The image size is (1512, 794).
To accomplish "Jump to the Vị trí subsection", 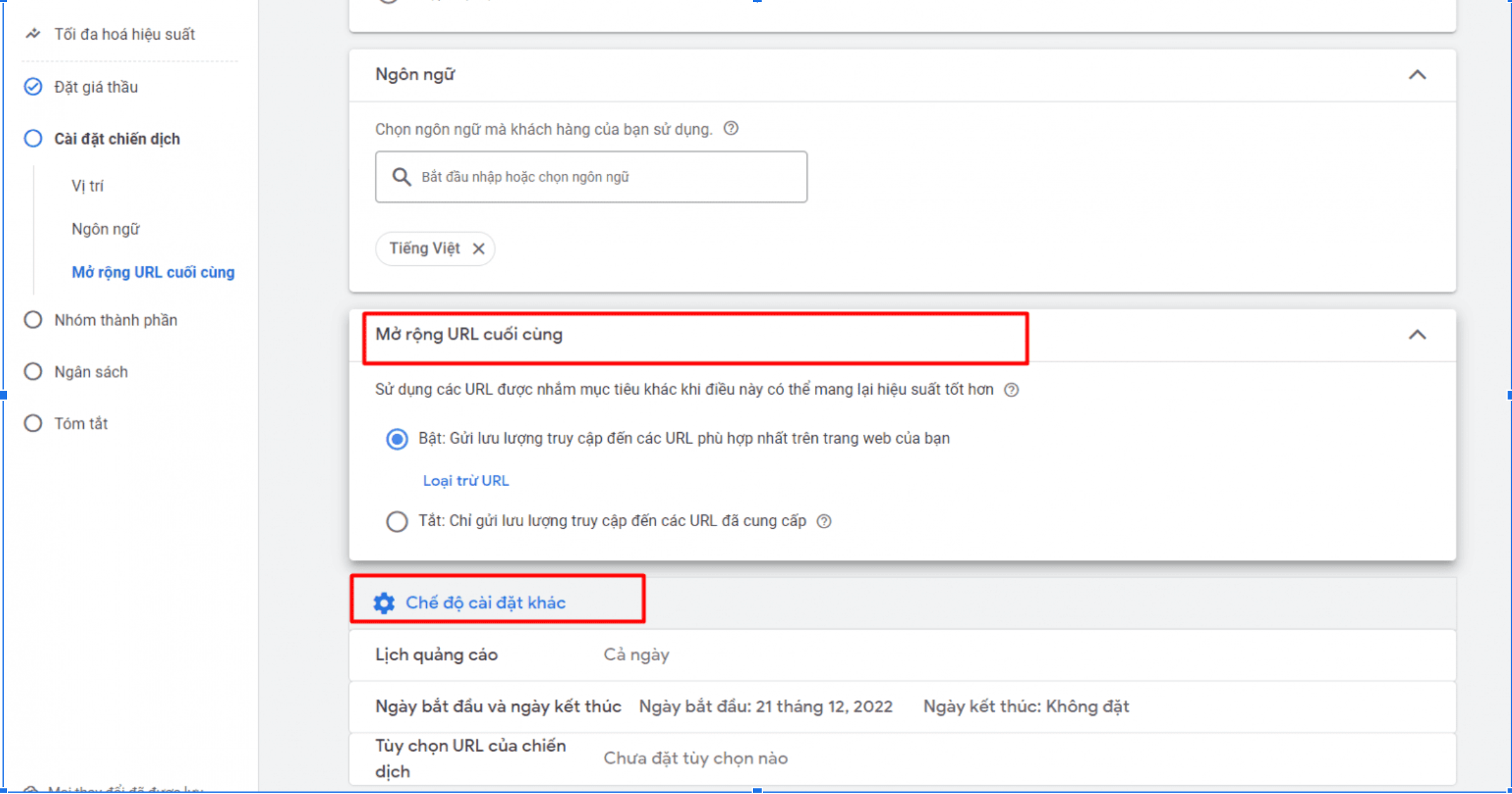I will point(87,186).
